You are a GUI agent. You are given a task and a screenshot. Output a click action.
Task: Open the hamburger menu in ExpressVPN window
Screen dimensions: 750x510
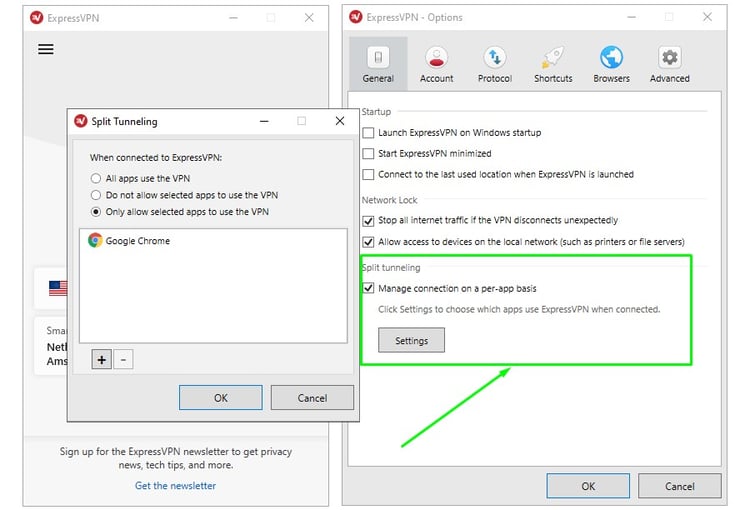tap(46, 49)
